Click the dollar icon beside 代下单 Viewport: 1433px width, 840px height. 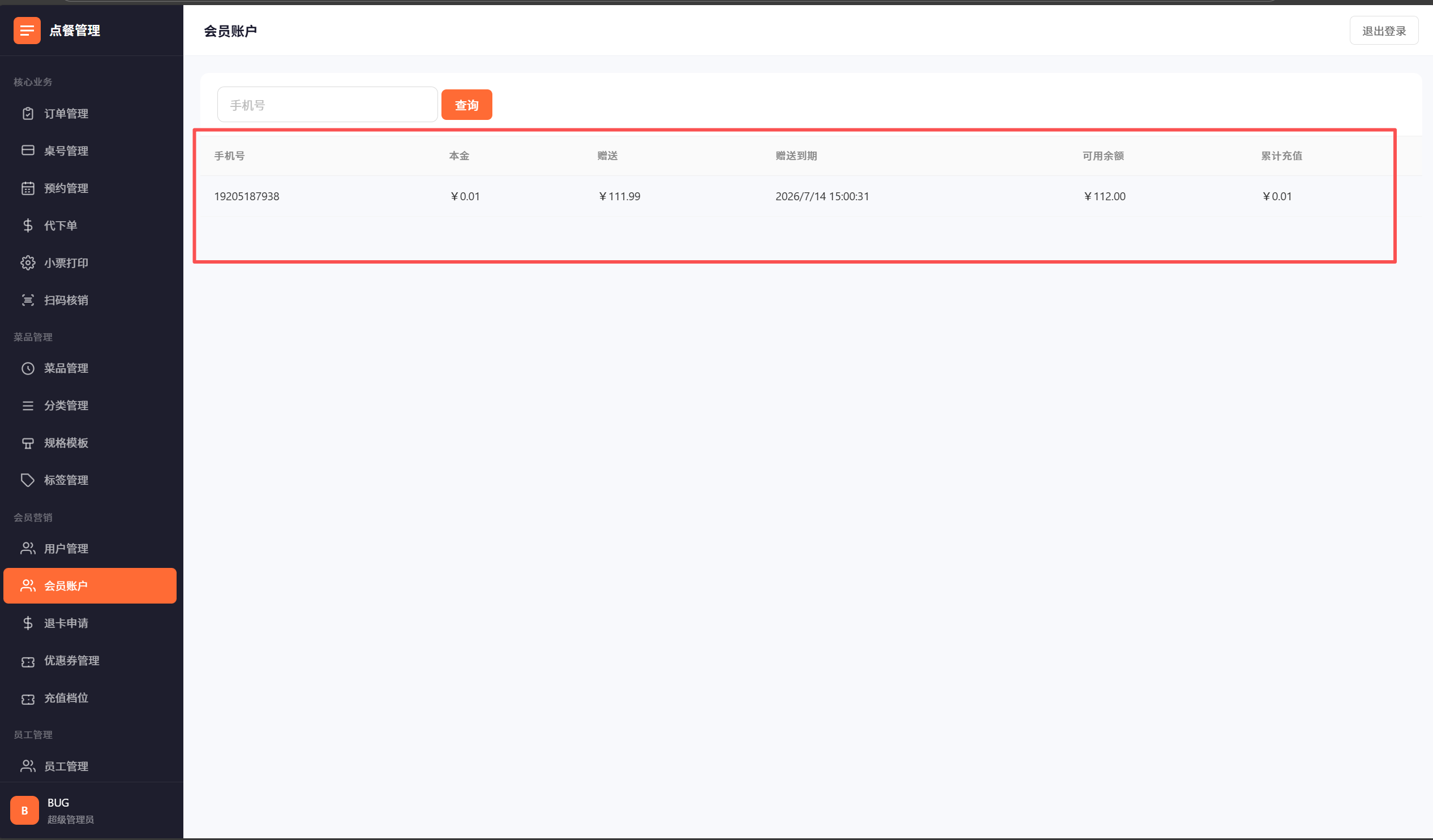[28, 226]
